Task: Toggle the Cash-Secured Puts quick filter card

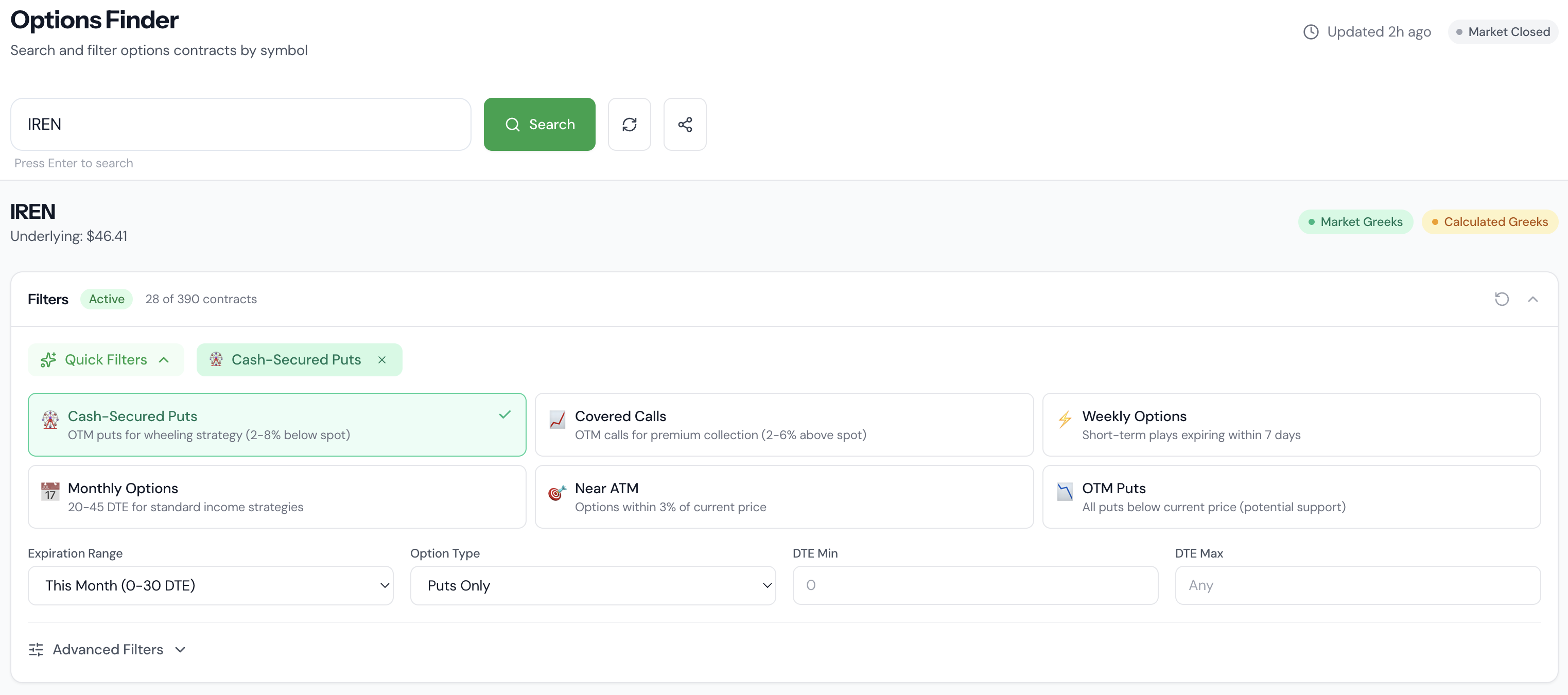Action: 276,424
